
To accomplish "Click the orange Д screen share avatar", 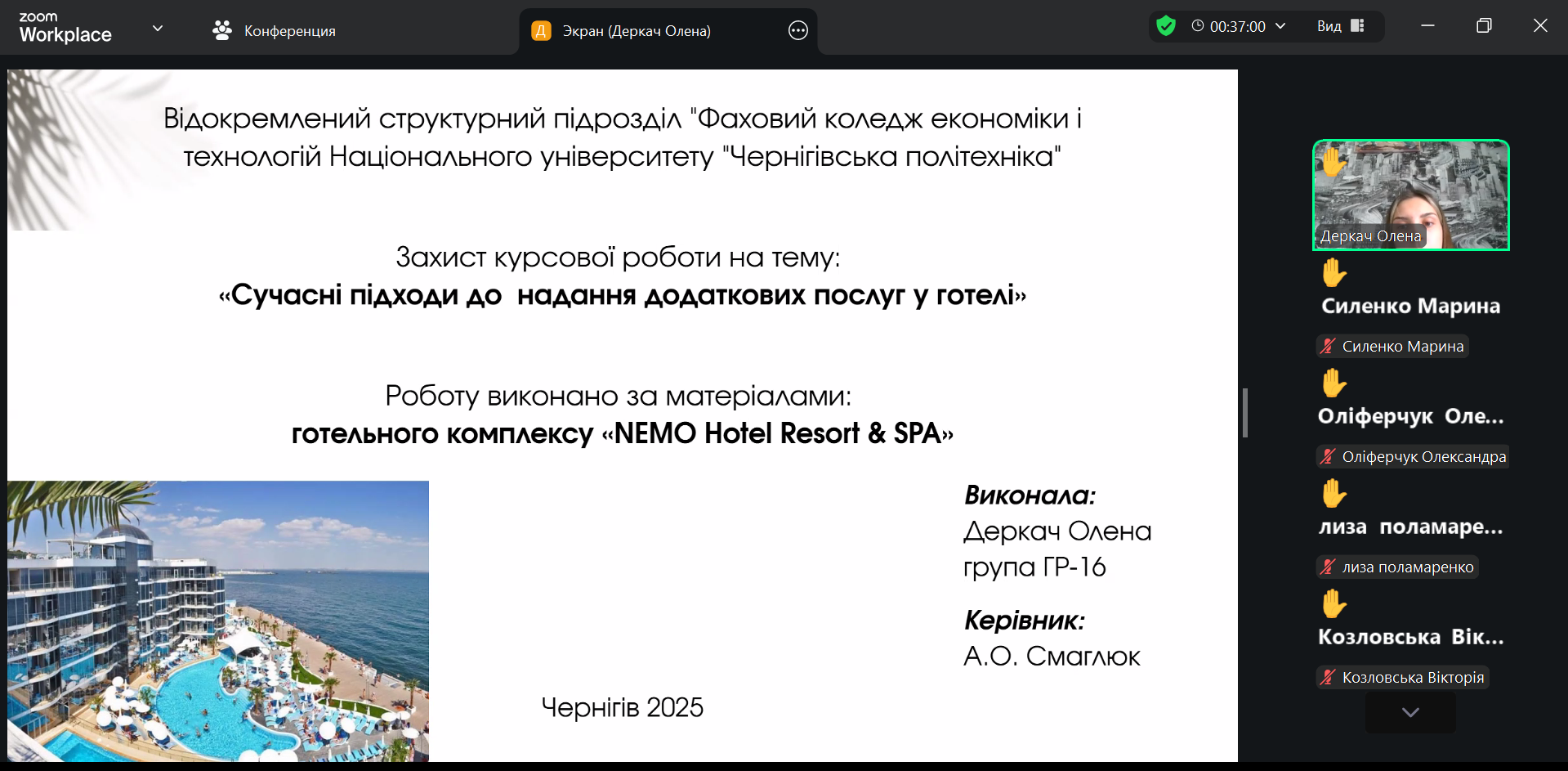I will pos(541,31).
